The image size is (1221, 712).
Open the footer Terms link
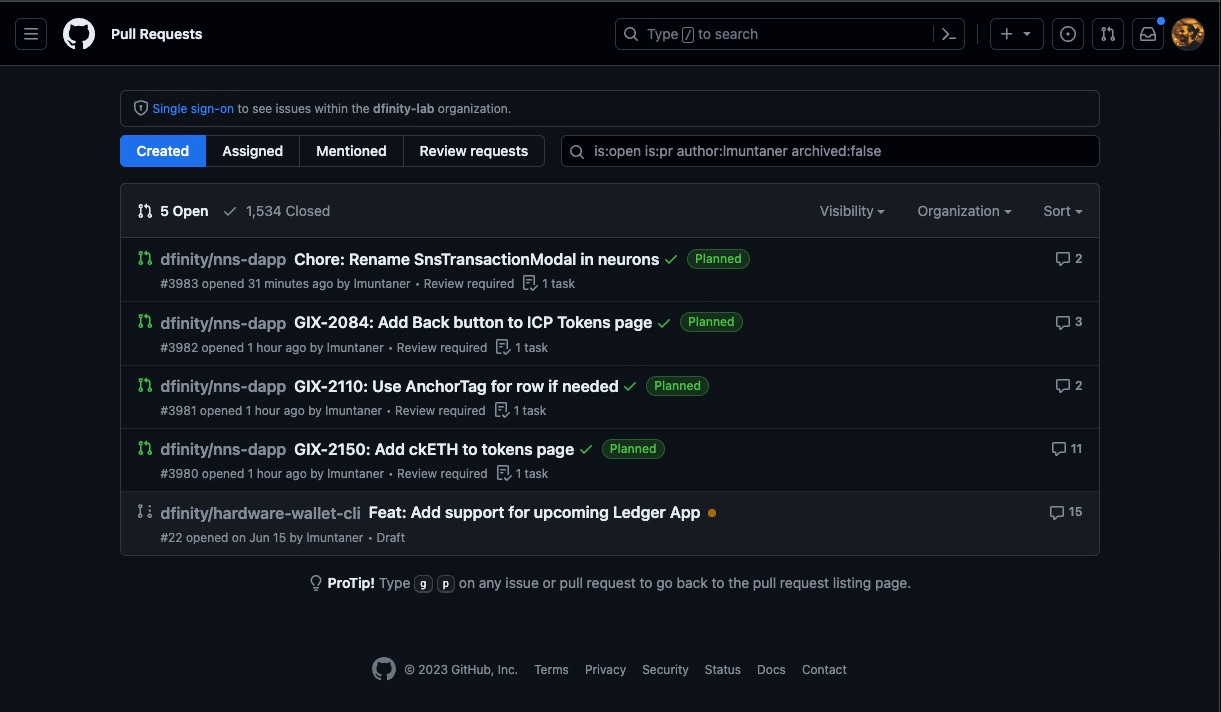551,670
